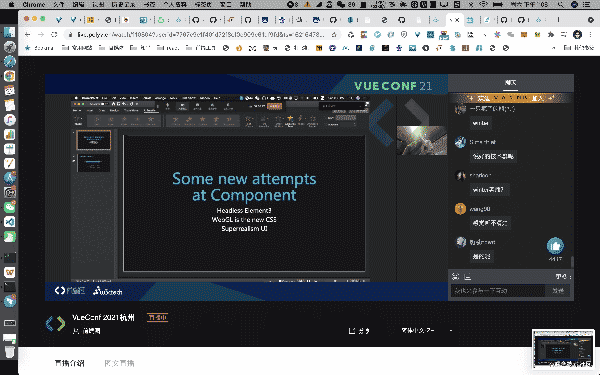Image resolution: width=600 pixels, height=375 pixels.
Task: Open the emoji picker in chat
Action: click(455, 276)
